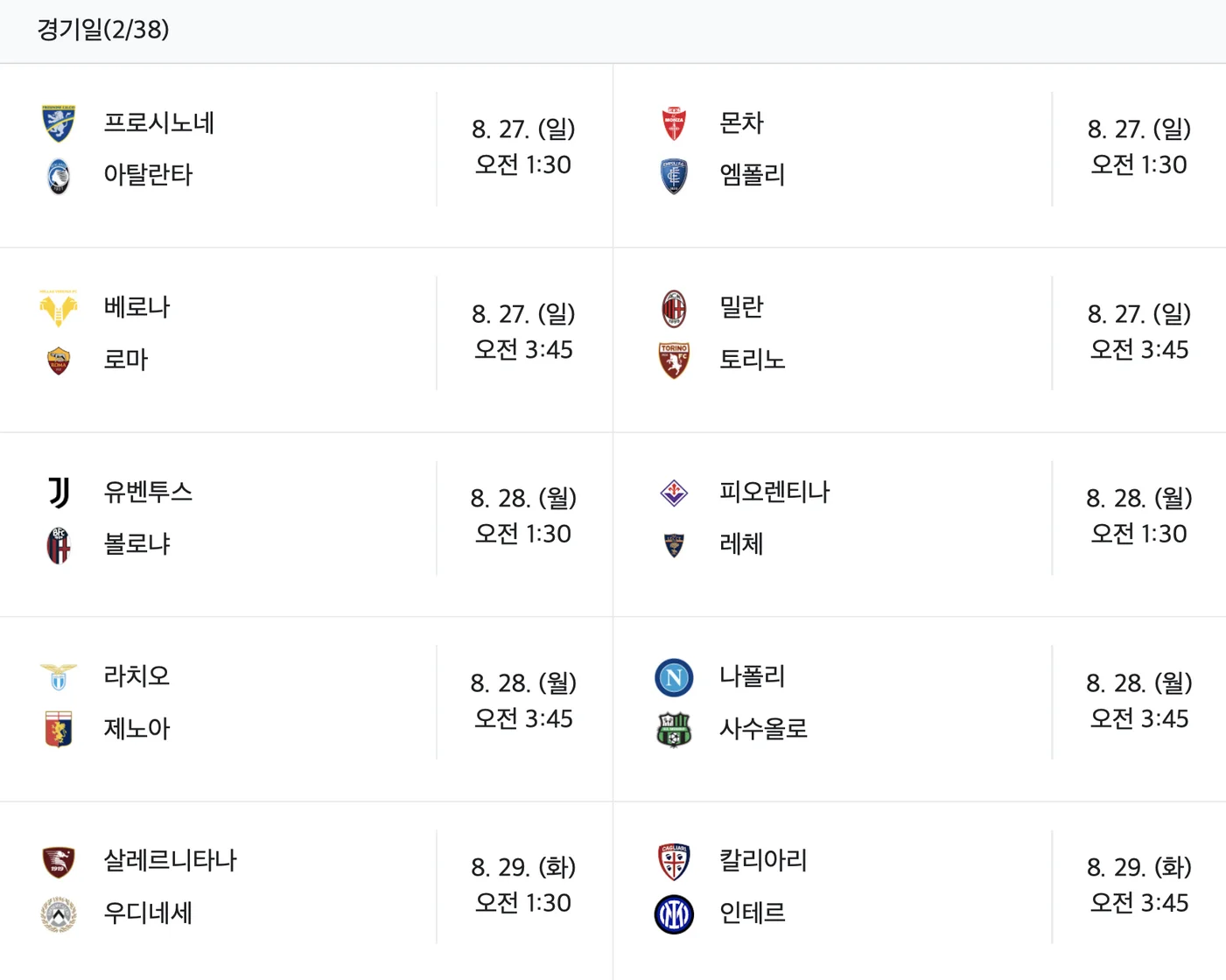Click the Cagliari club badge

click(674, 861)
